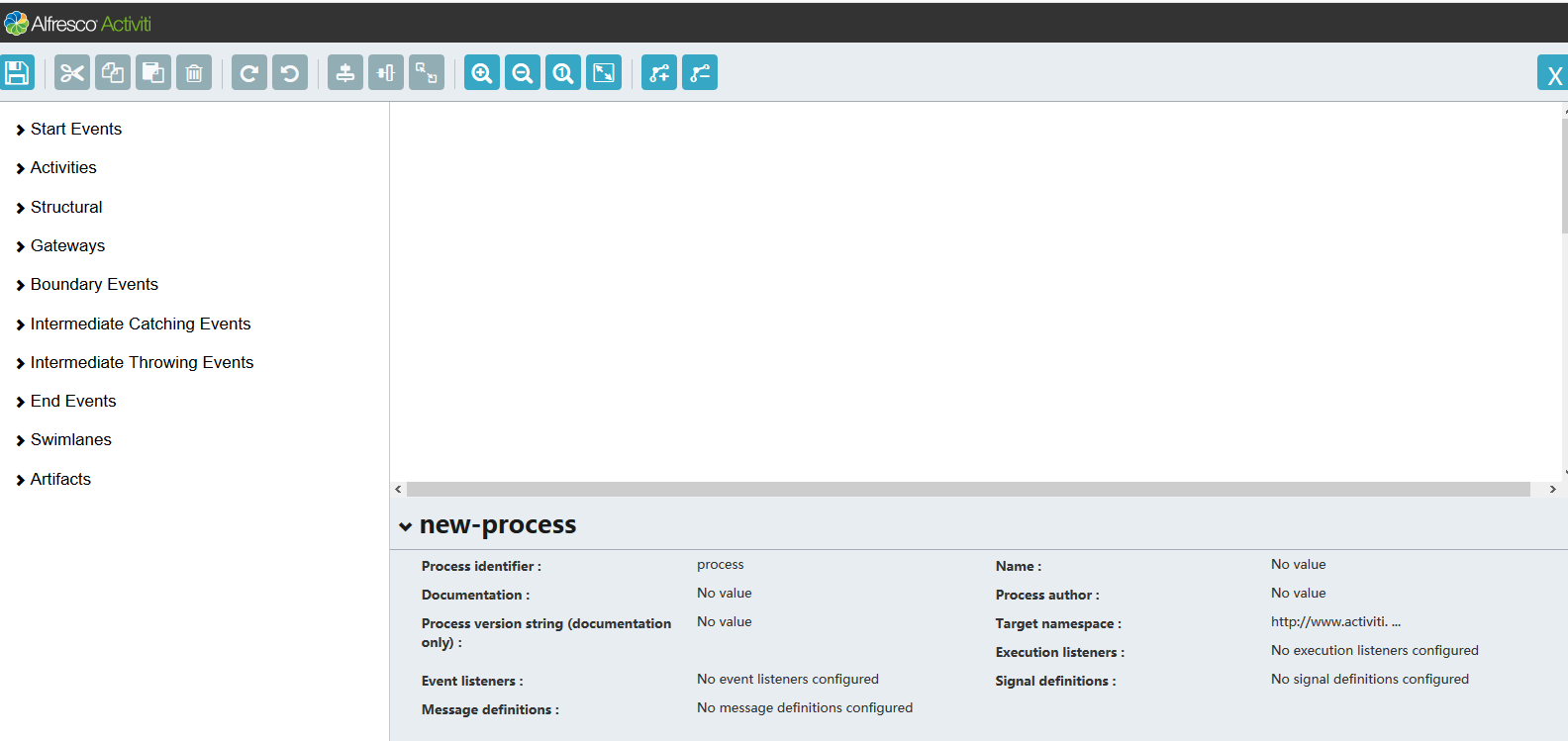This screenshot has width=1568, height=741.
Task: Delete the selected element with the trash icon
Action: click(x=194, y=72)
